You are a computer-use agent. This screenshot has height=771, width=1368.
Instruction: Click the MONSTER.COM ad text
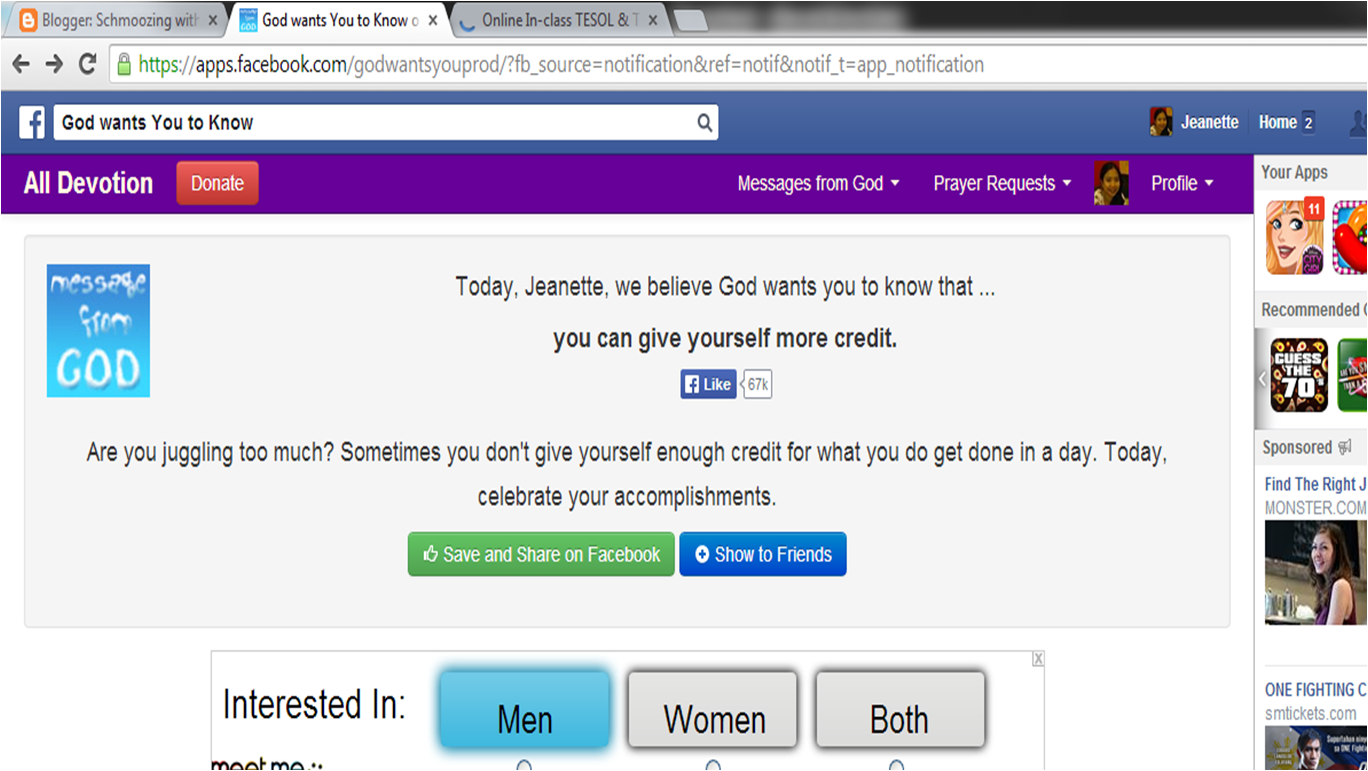click(x=1315, y=508)
